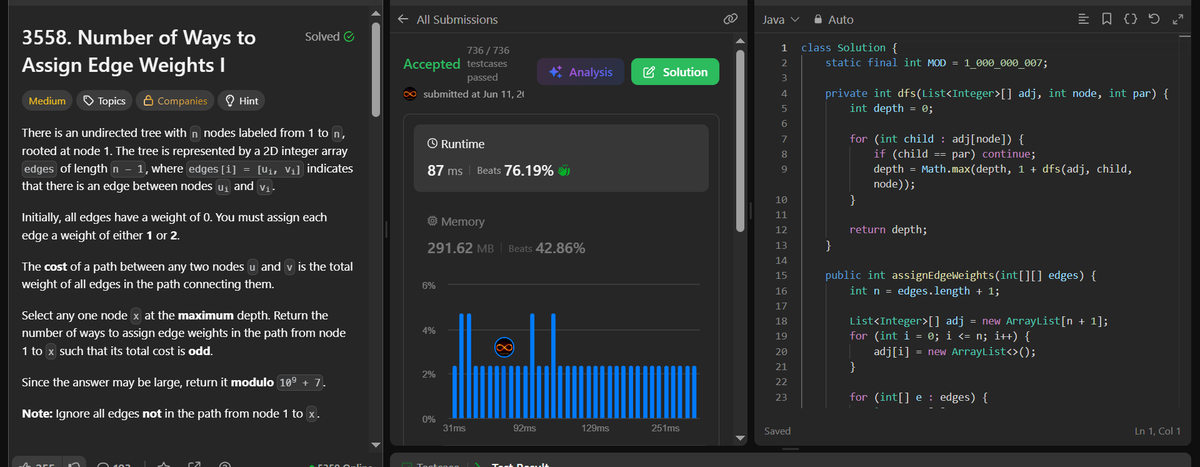
Task: Open the locked Companies tag
Action: click(x=175, y=100)
